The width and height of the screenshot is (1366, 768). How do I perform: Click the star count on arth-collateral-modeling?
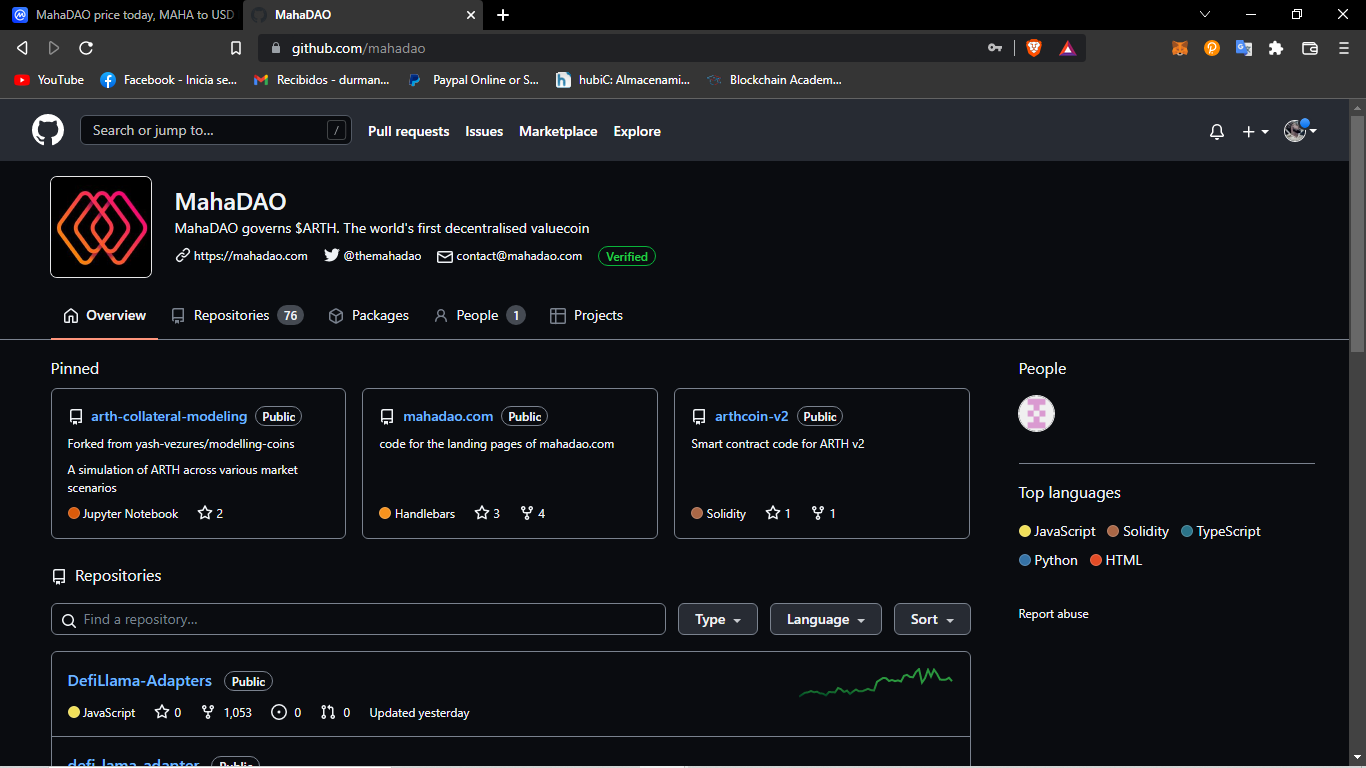(x=210, y=513)
